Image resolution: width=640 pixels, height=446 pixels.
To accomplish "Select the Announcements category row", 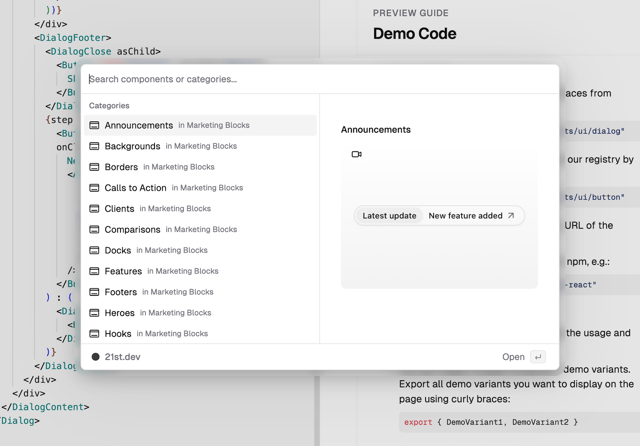I will (x=200, y=125).
